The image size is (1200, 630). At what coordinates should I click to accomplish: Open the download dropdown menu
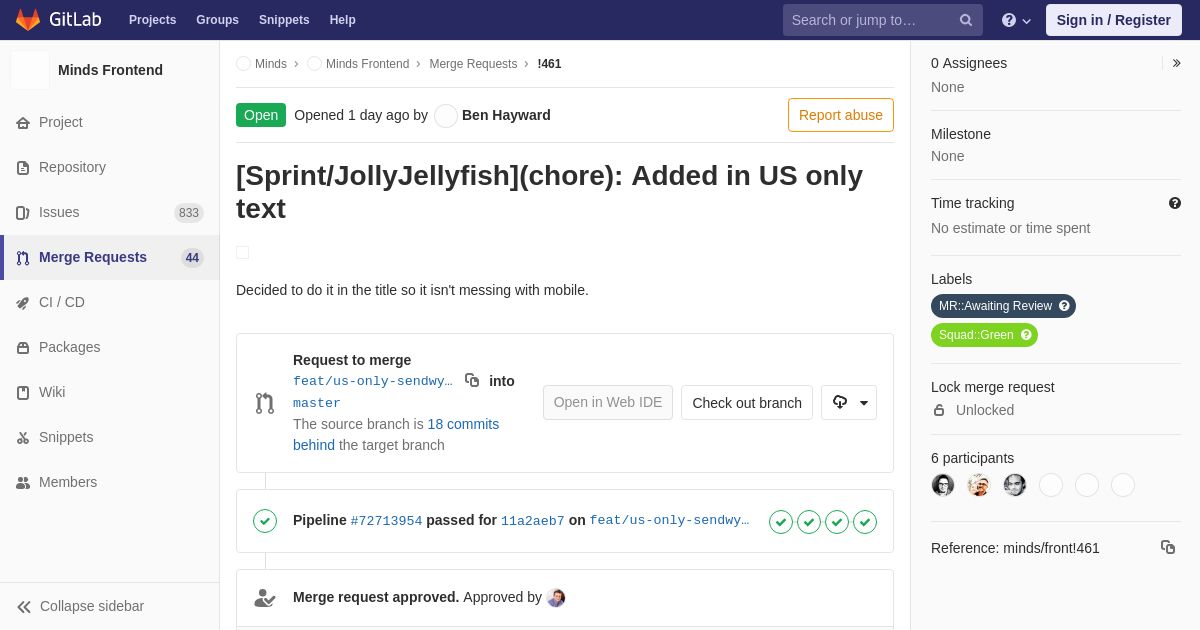click(x=849, y=402)
